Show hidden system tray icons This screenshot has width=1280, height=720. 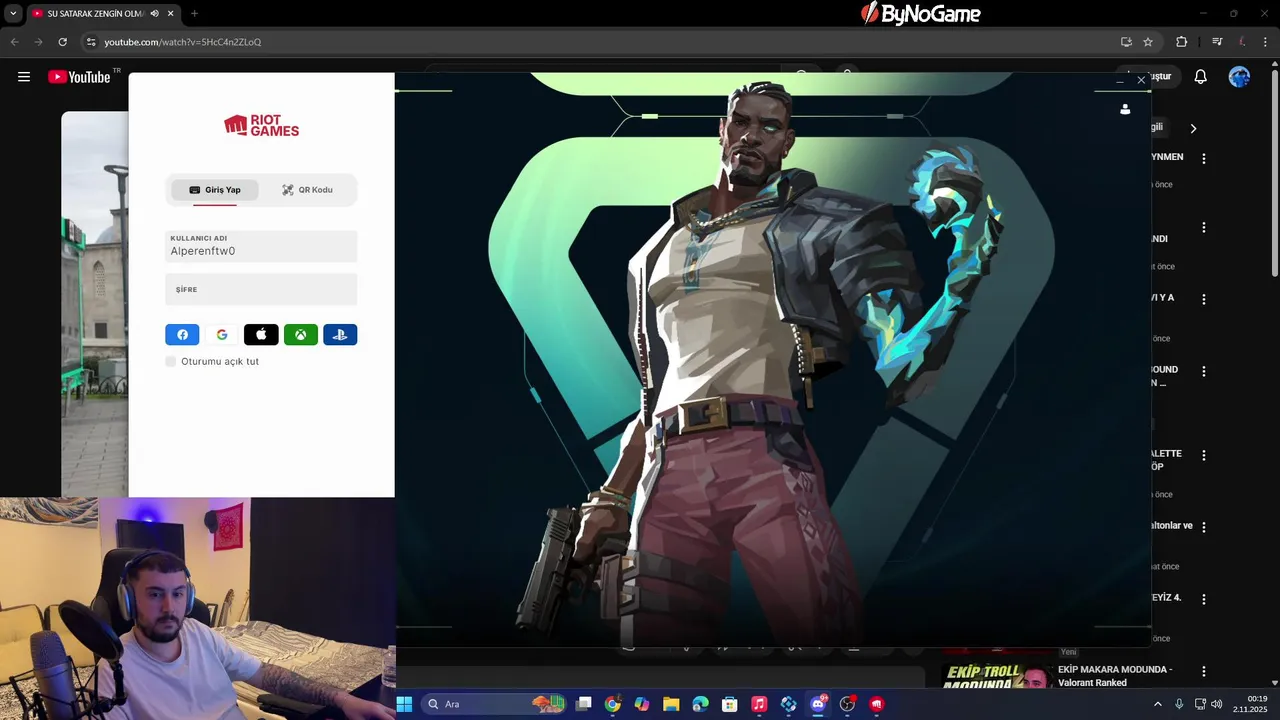pos(1158,704)
